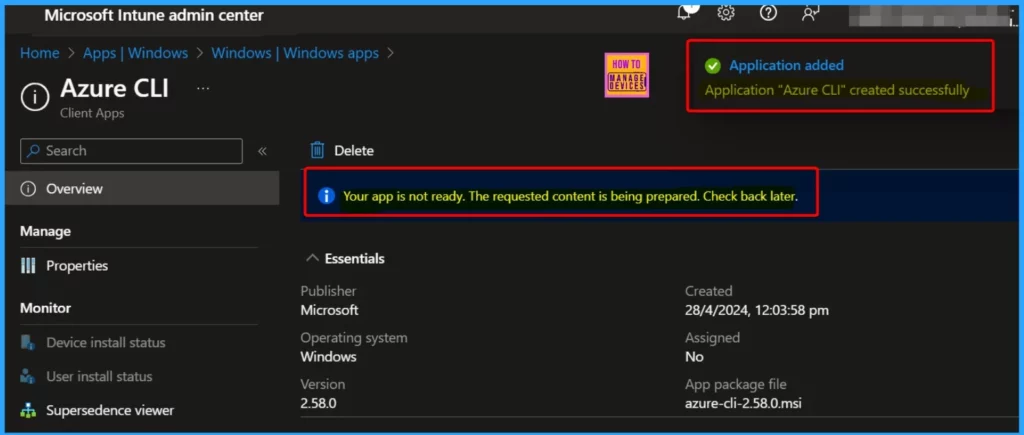The height and width of the screenshot is (435, 1024).
Task: Click the Overview info icon in sidebar
Action: point(28,189)
